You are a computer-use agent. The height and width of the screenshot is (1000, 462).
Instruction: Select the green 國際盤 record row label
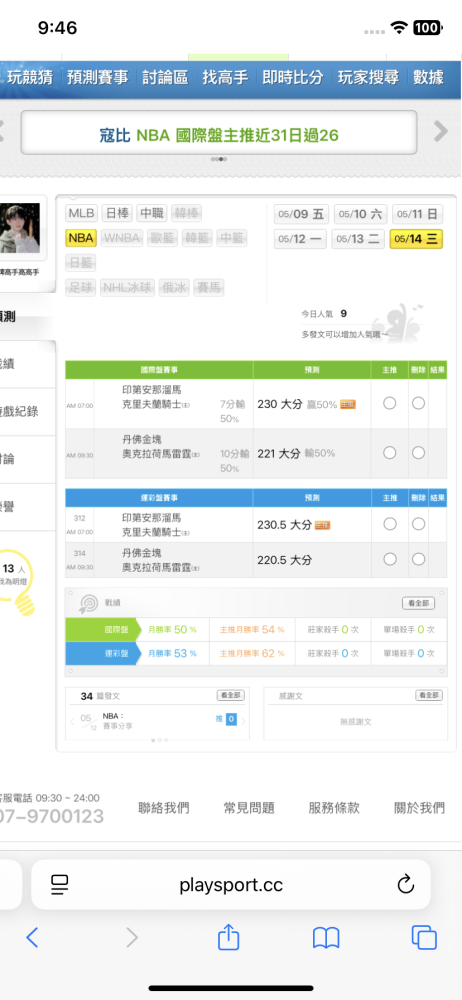pyautogui.click(x=103, y=629)
